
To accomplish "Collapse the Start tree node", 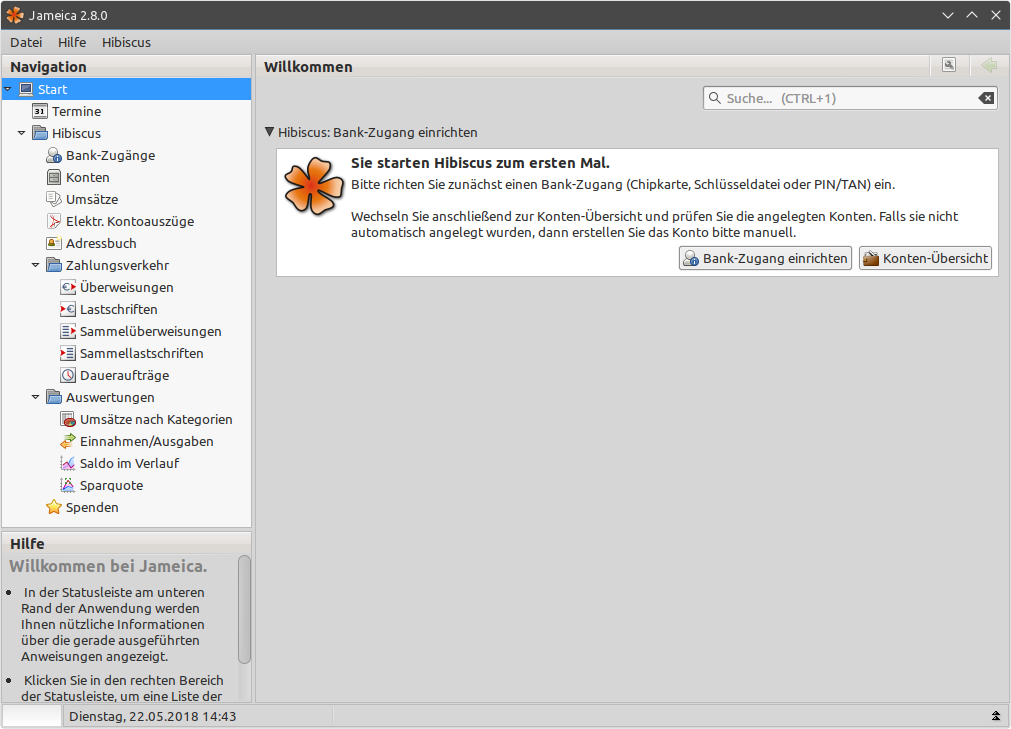I will point(8,89).
